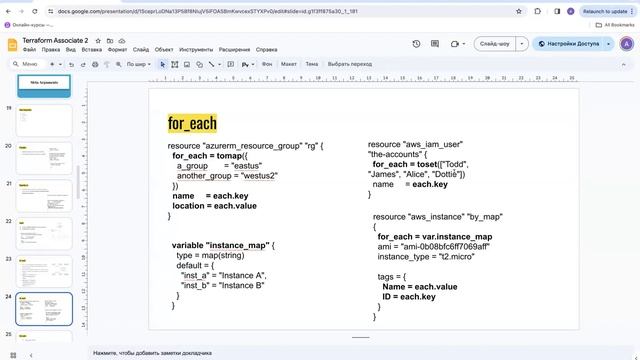Select the line tool
640x360 pixels.
click(x=211, y=64)
